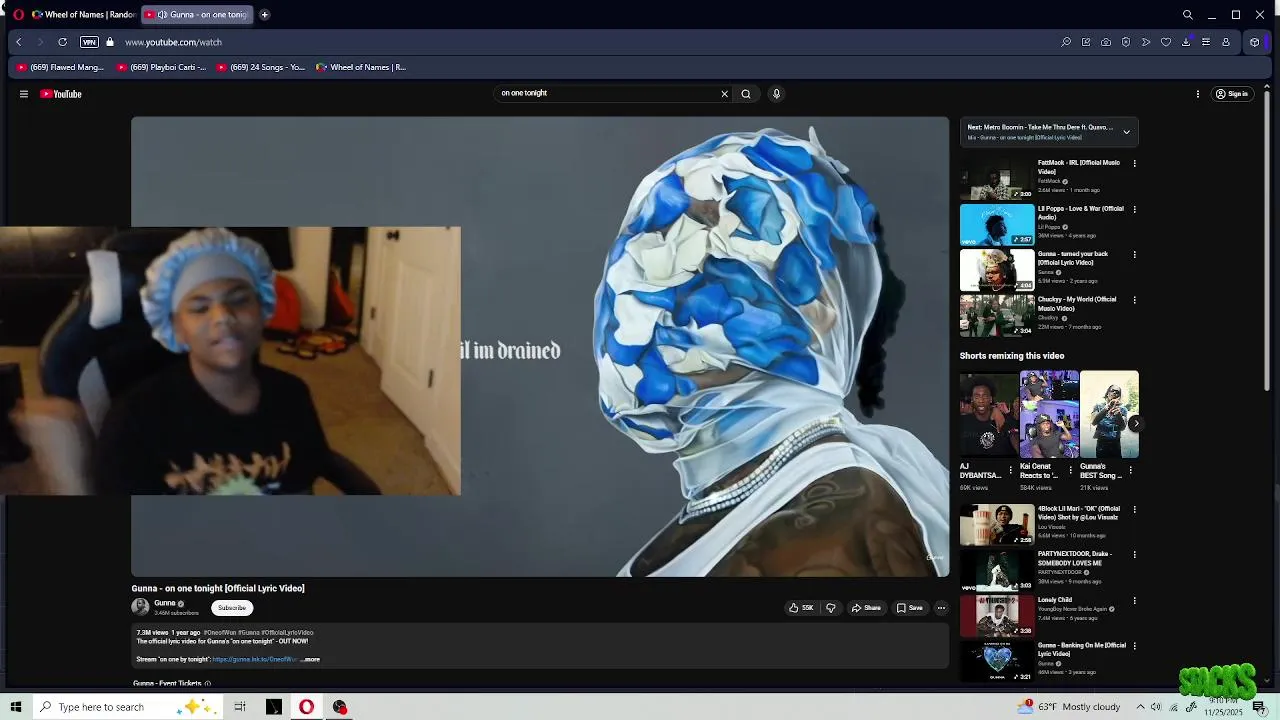This screenshot has width=1280, height=720.
Task: Click the www.youtube.com/watch address bar
Action: (x=173, y=42)
